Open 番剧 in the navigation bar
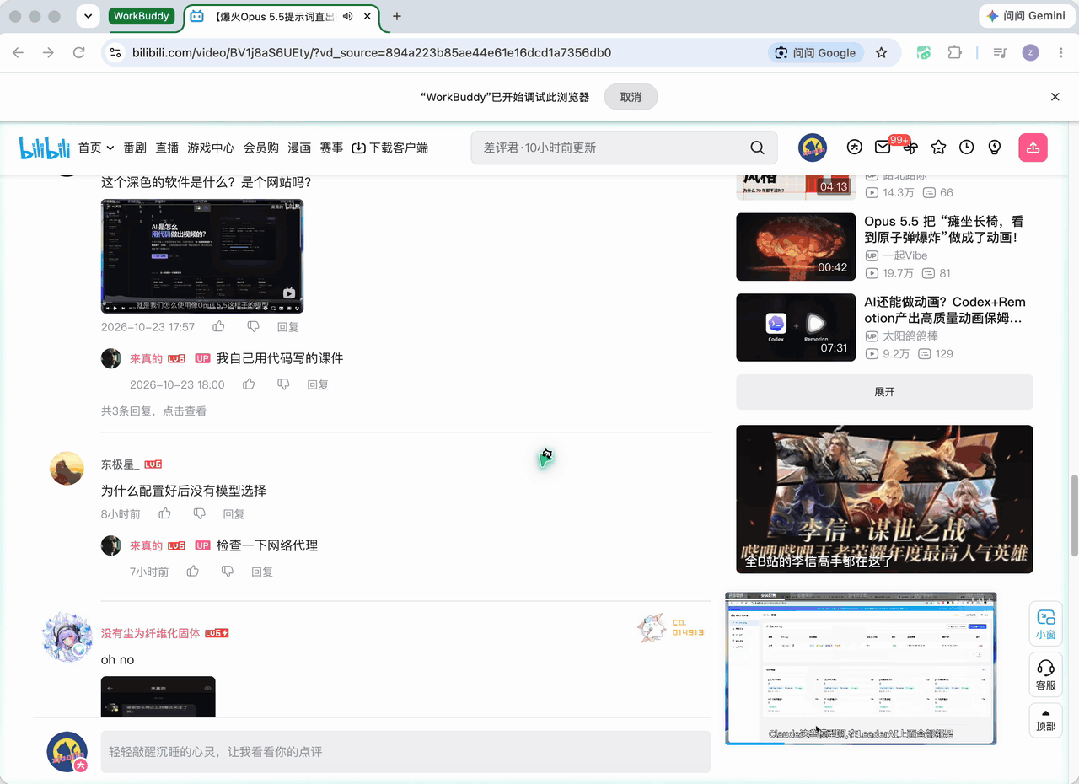The height and width of the screenshot is (784, 1079). pos(135,147)
